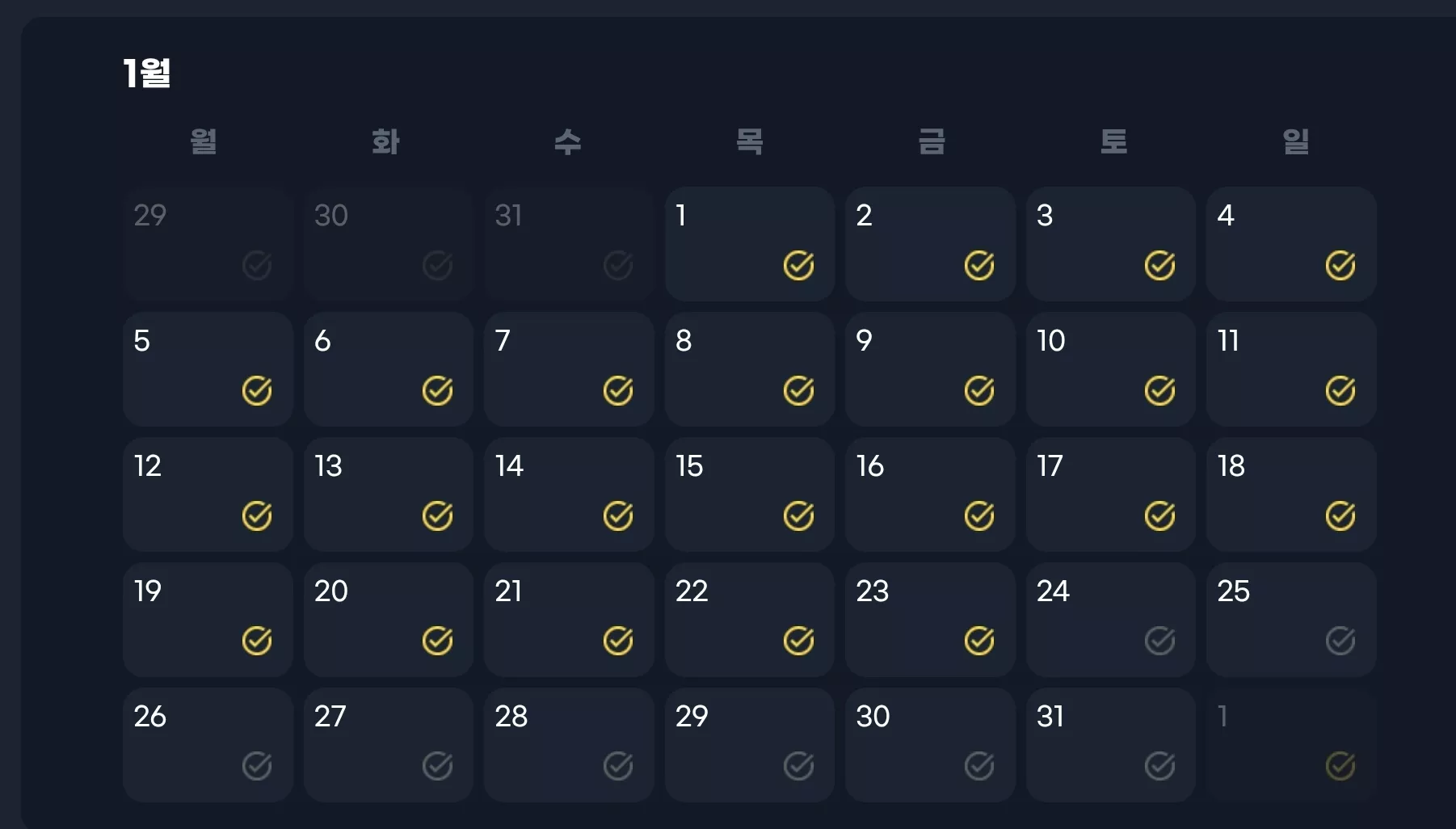The image size is (1456, 829).
Task: Click the 수 weekday column header
Action: coord(568,141)
